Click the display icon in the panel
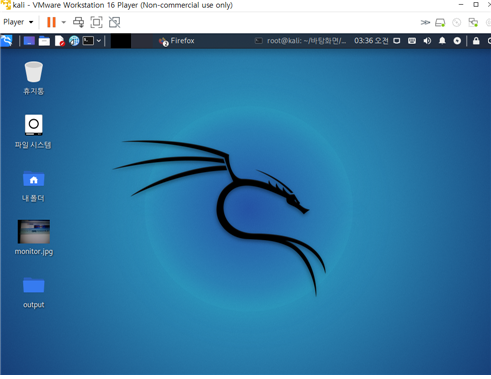 pyautogui.click(x=397, y=41)
